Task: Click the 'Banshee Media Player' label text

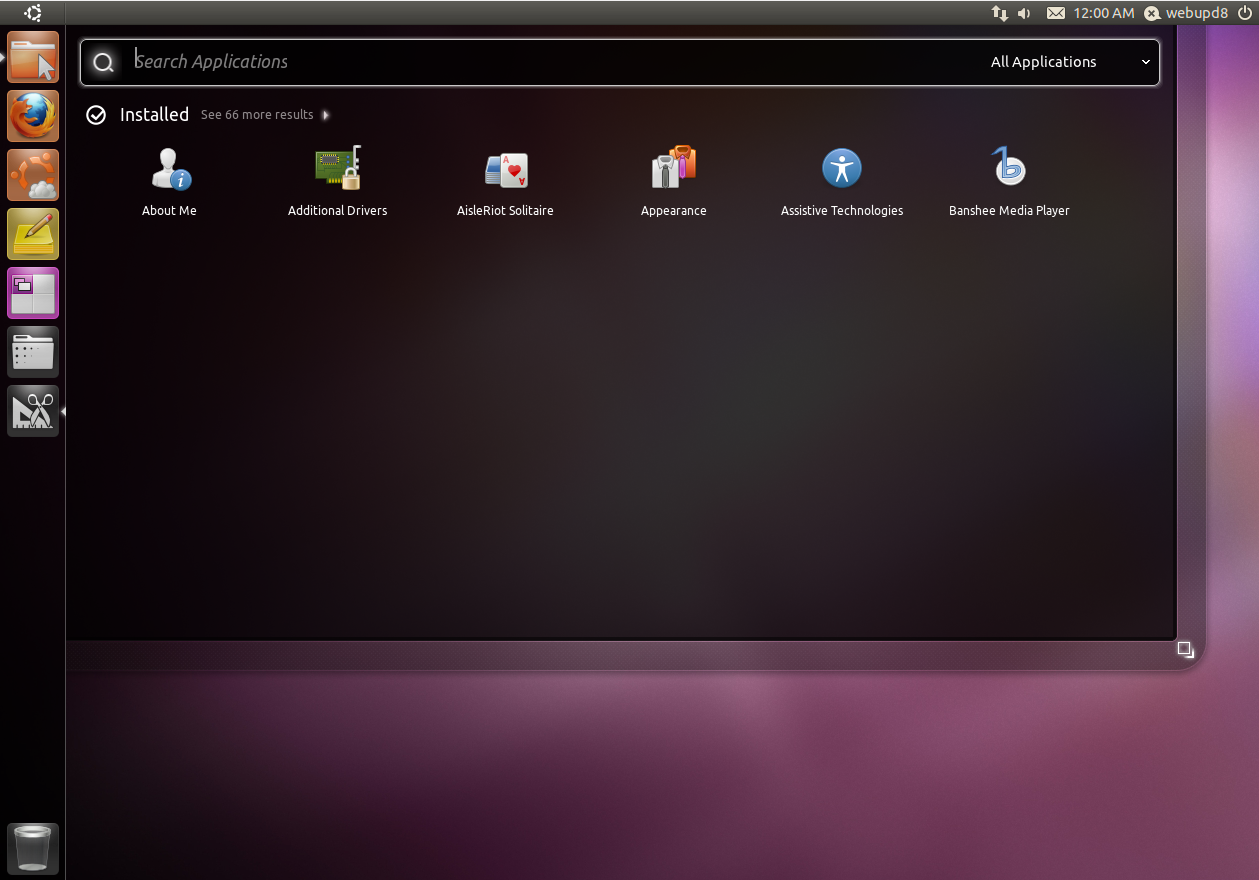Action: (x=1009, y=211)
